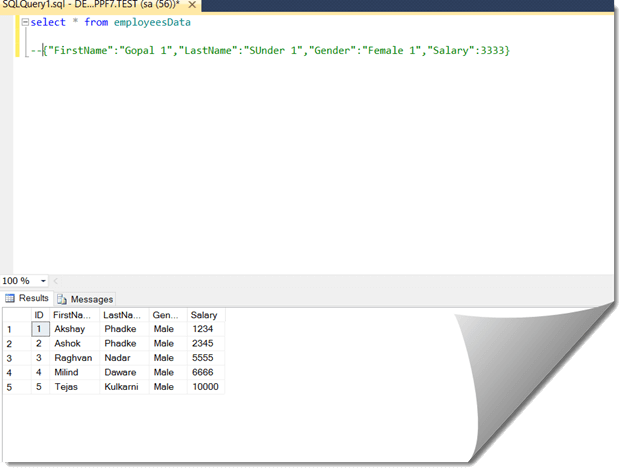Click the word 'select' in the query
Screen dimensions: 624x472
48,22
